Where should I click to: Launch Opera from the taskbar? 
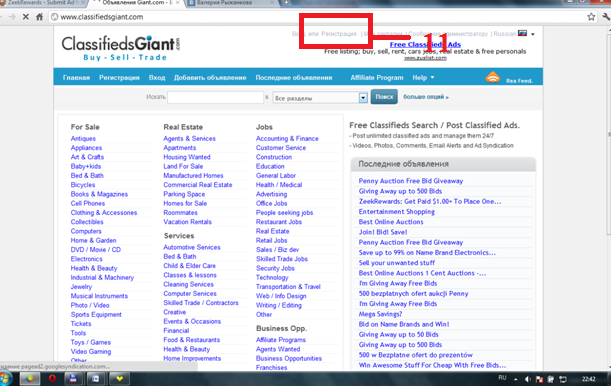(x=52, y=378)
